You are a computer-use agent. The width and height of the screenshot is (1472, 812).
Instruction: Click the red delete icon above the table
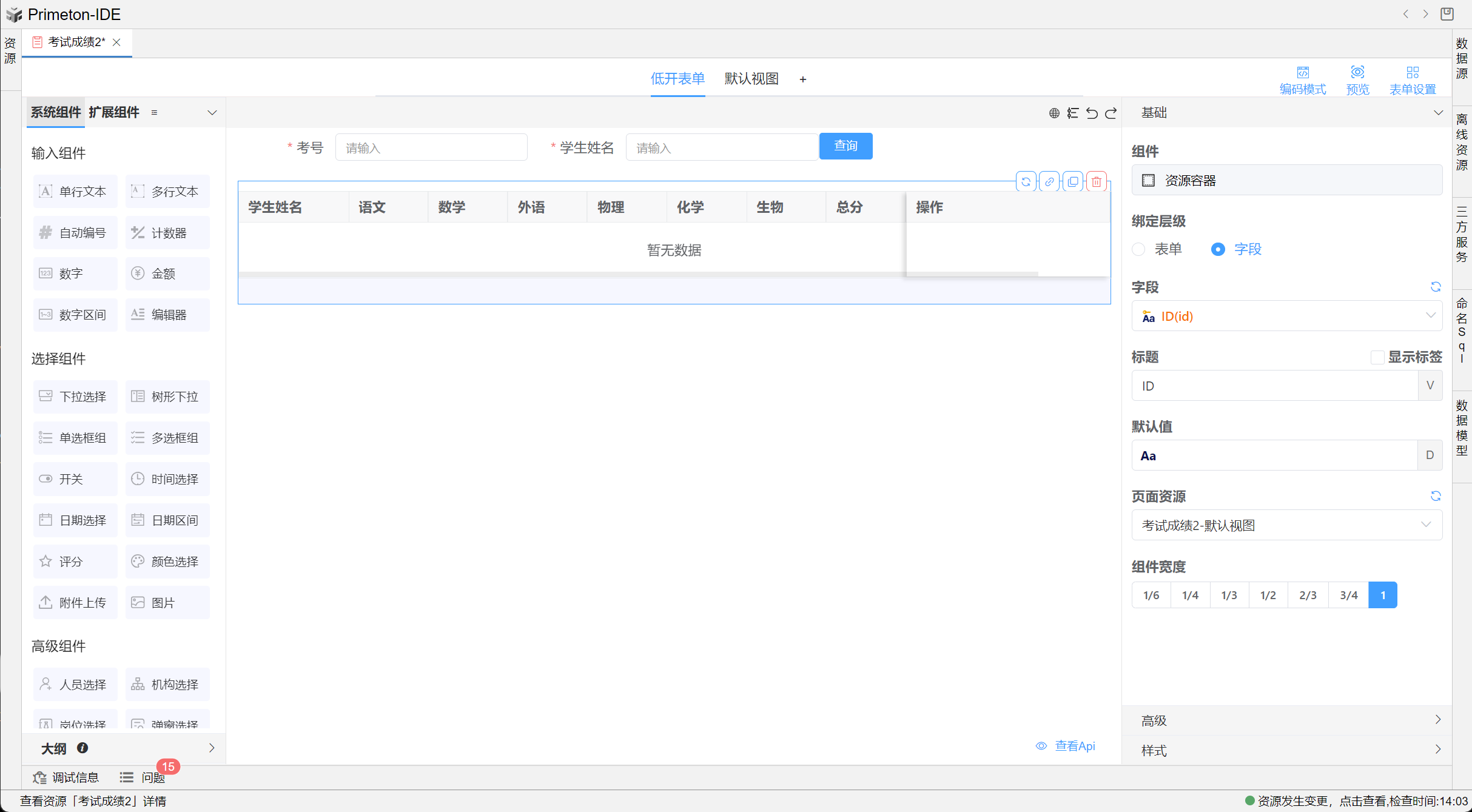pyautogui.click(x=1097, y=181)
